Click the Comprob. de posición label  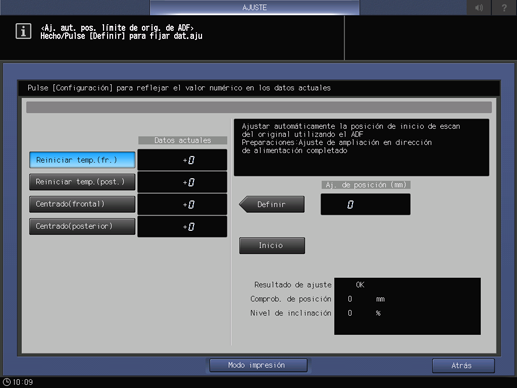291,299
